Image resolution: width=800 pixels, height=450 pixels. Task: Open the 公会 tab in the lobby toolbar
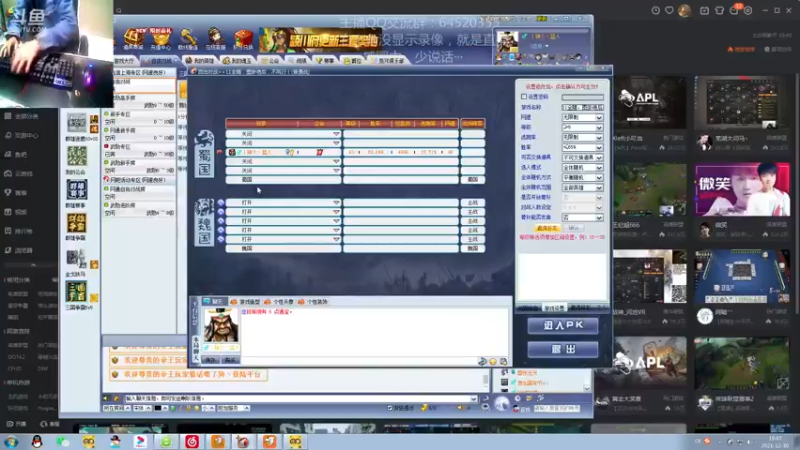tap(270, 61)
